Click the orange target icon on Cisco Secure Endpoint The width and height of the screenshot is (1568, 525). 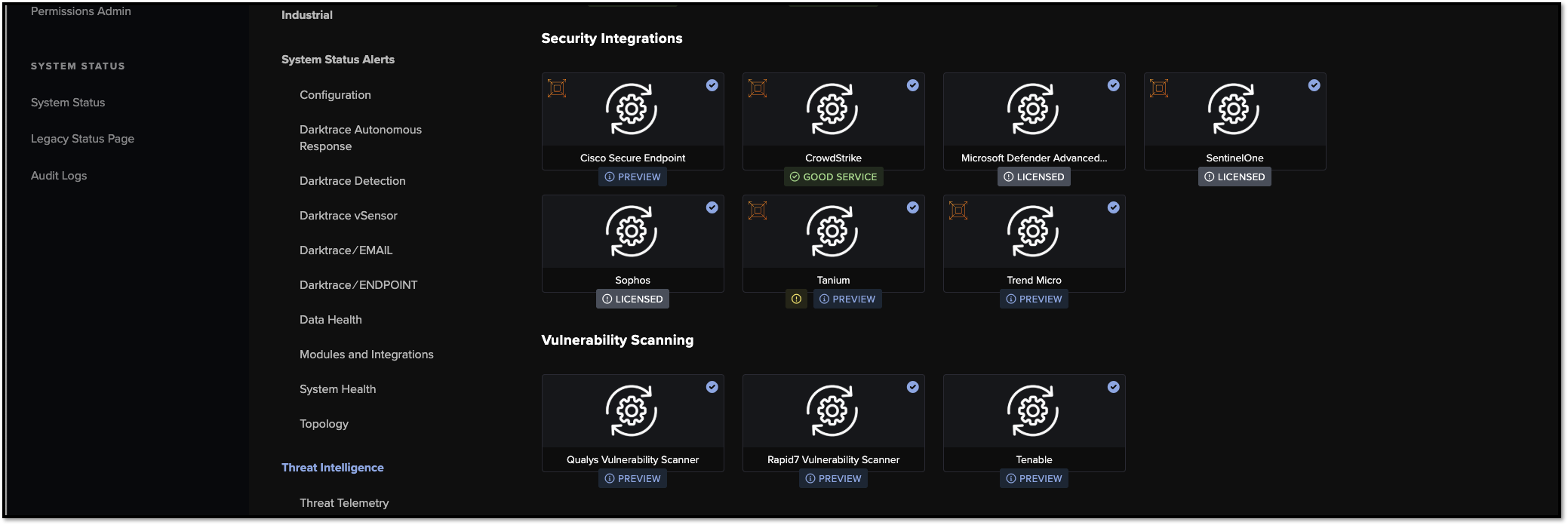click(x=557, y=89)
